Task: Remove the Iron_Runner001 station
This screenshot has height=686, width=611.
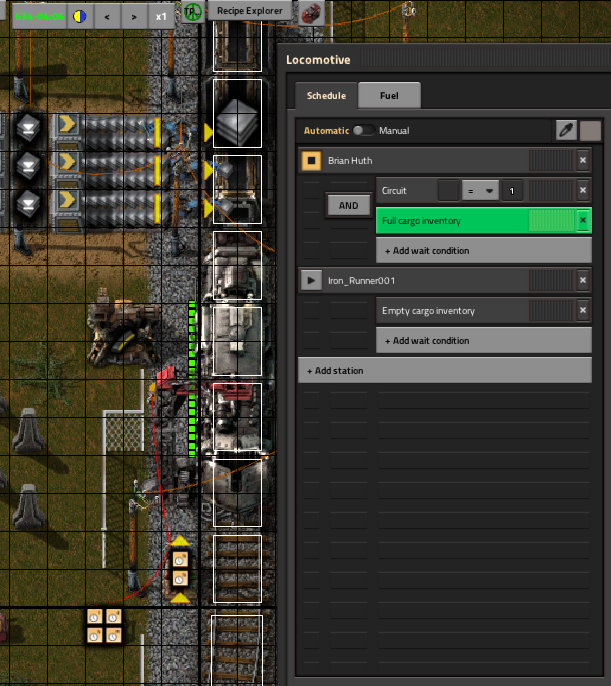Action: click(583, 280)
